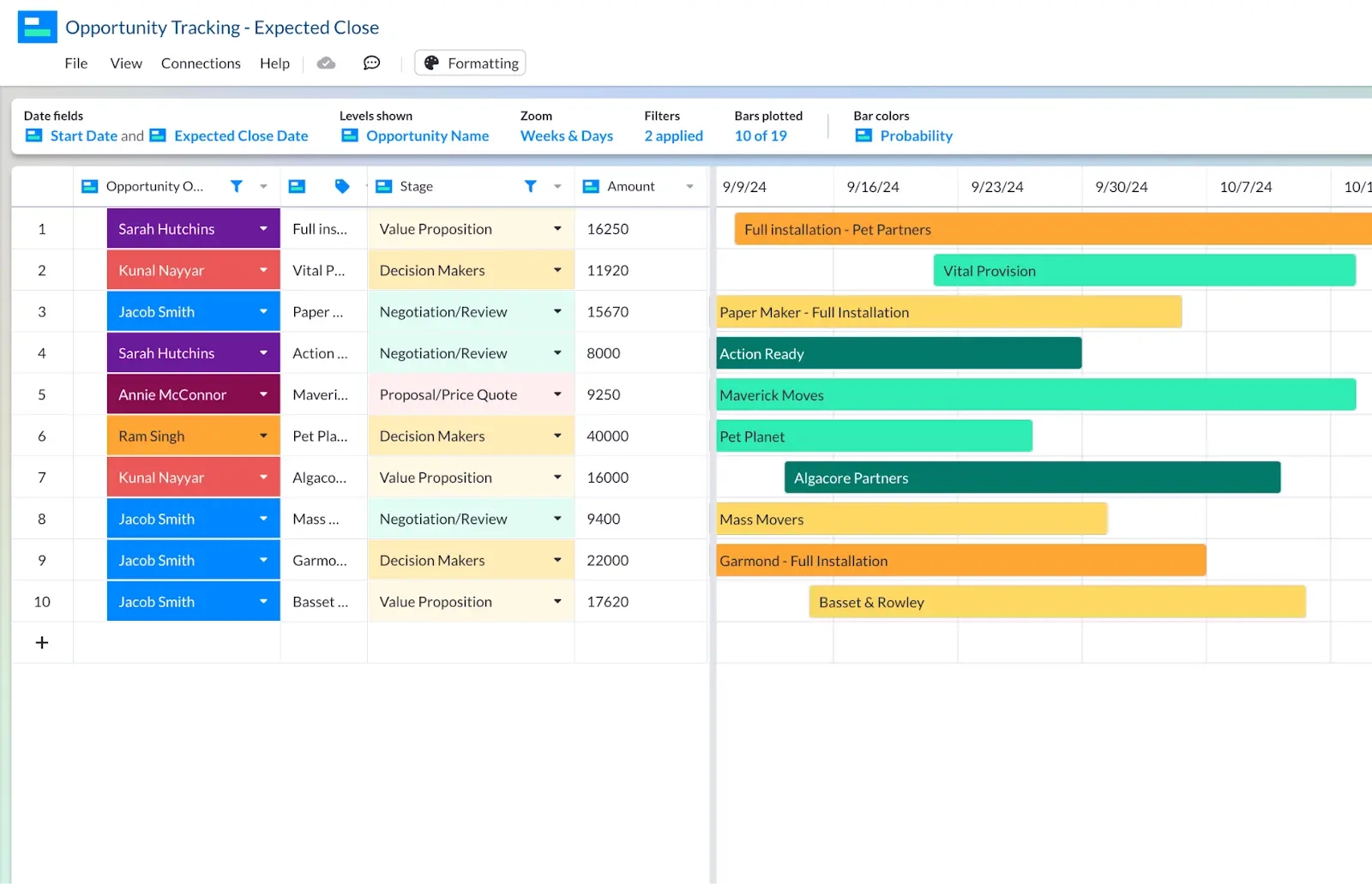Click the Filters 2 applied indicator

pos(674,135)
